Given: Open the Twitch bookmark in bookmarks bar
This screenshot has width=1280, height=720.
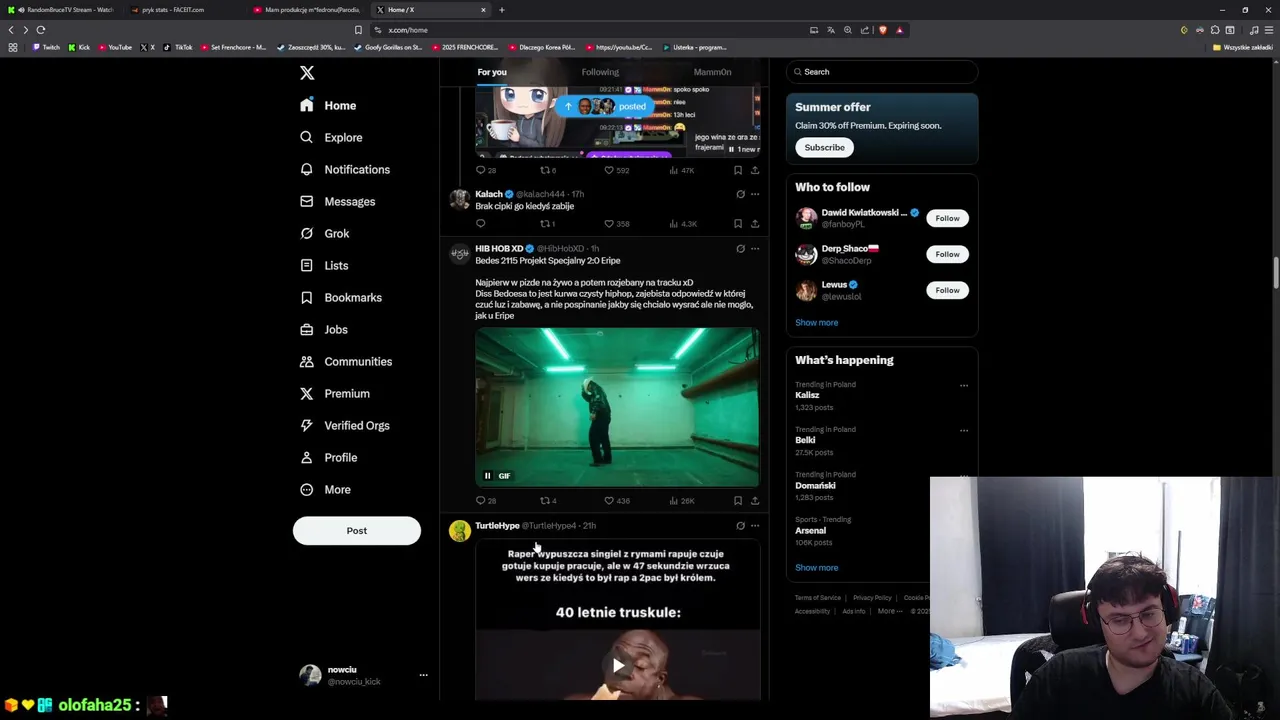Looking at the screenshot, I should [46, 47].
